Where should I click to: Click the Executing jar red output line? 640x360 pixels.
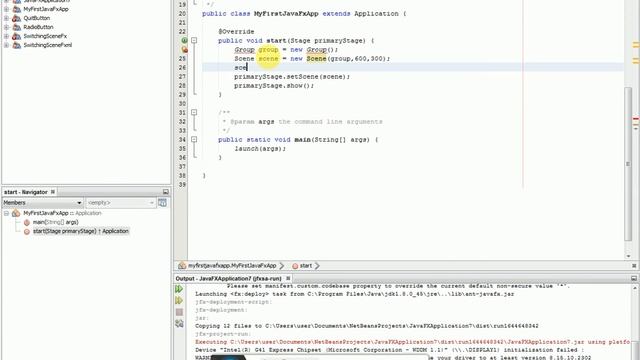412,342
